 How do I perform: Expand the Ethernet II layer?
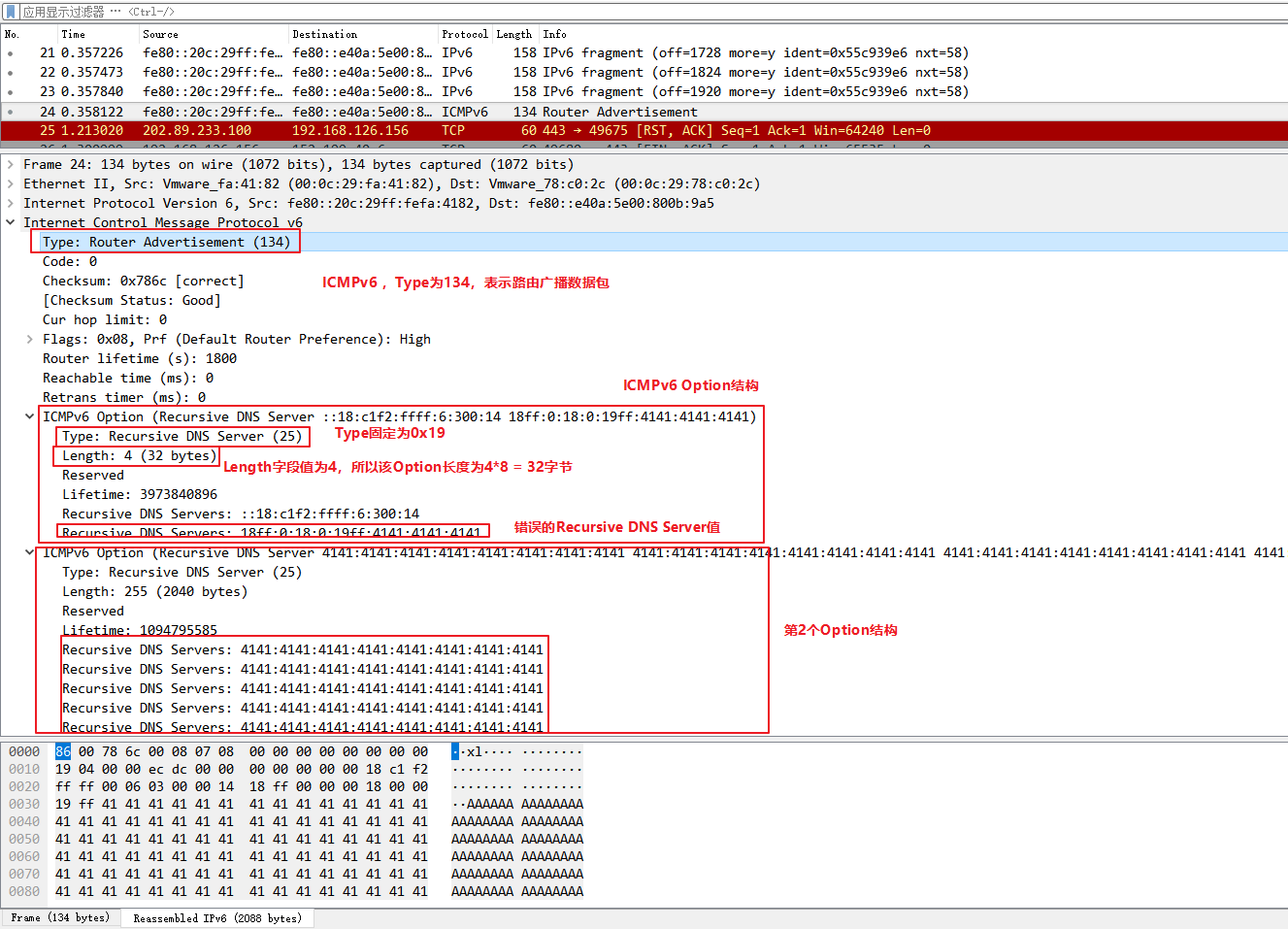(10, 183)
